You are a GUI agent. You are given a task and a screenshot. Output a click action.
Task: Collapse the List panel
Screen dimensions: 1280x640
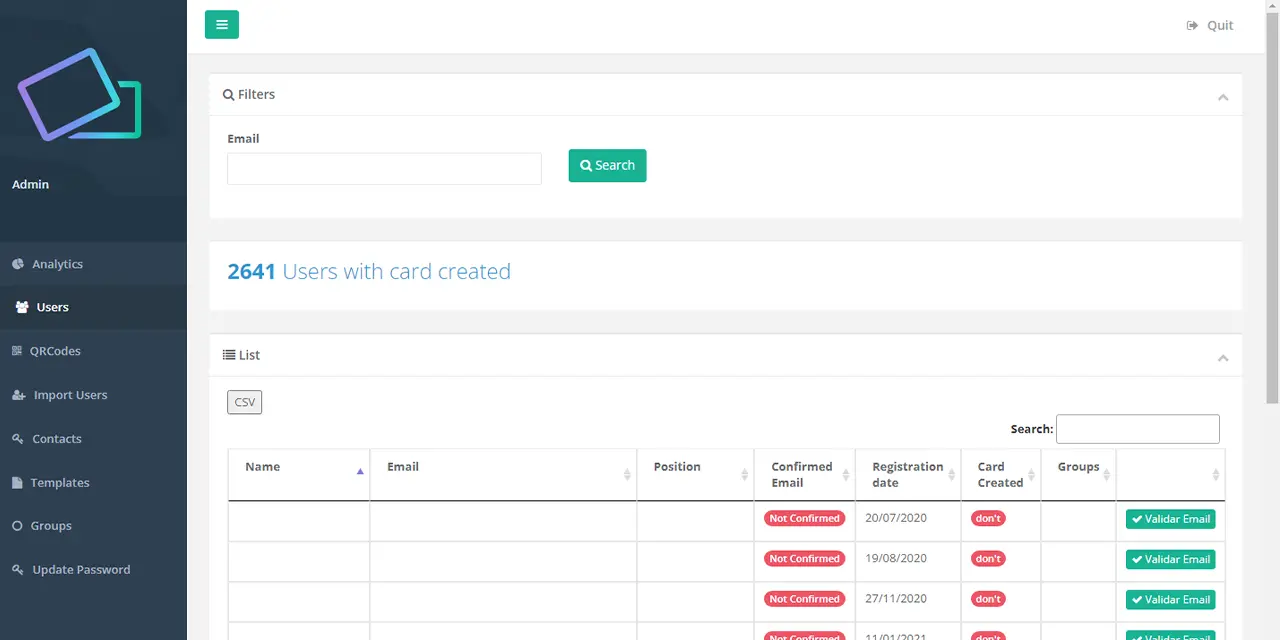1222,358
